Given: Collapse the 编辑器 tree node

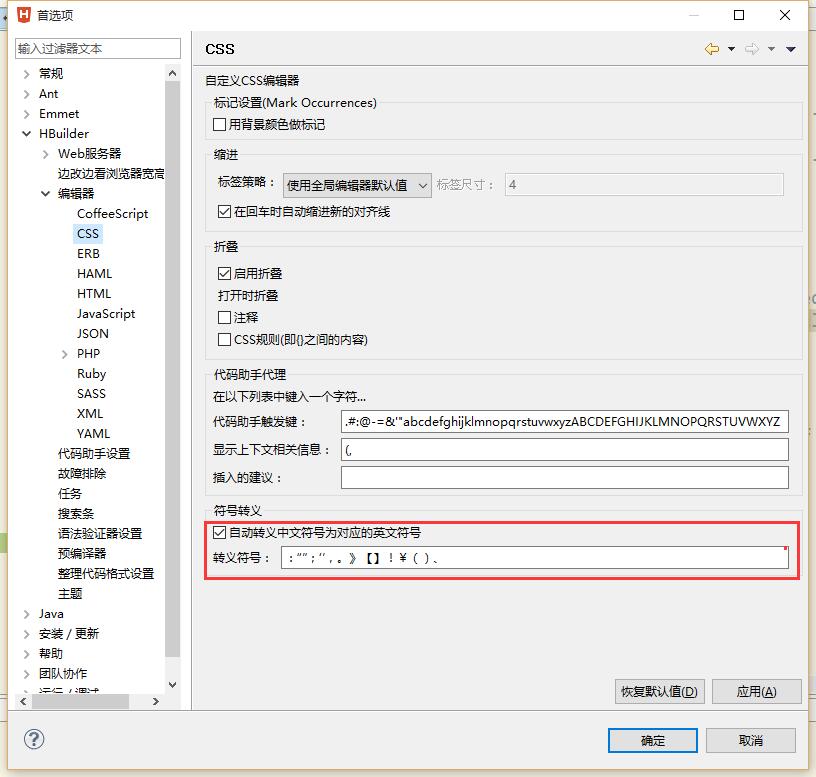Looking at the screenshot, I should [46, 194].
